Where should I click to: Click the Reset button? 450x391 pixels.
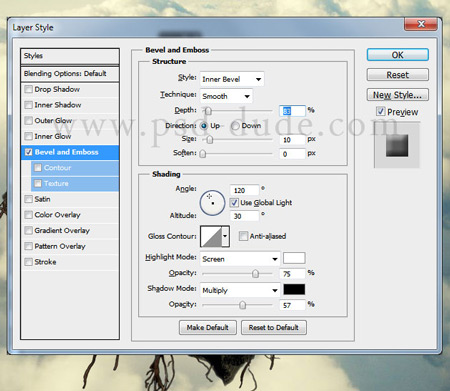tap(398, 75)
